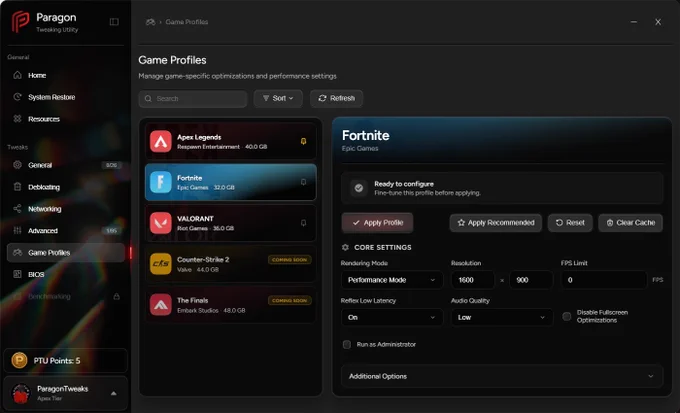Check the Run as Administrator box
Screen dimensions: 680x413
click(347, 344)
